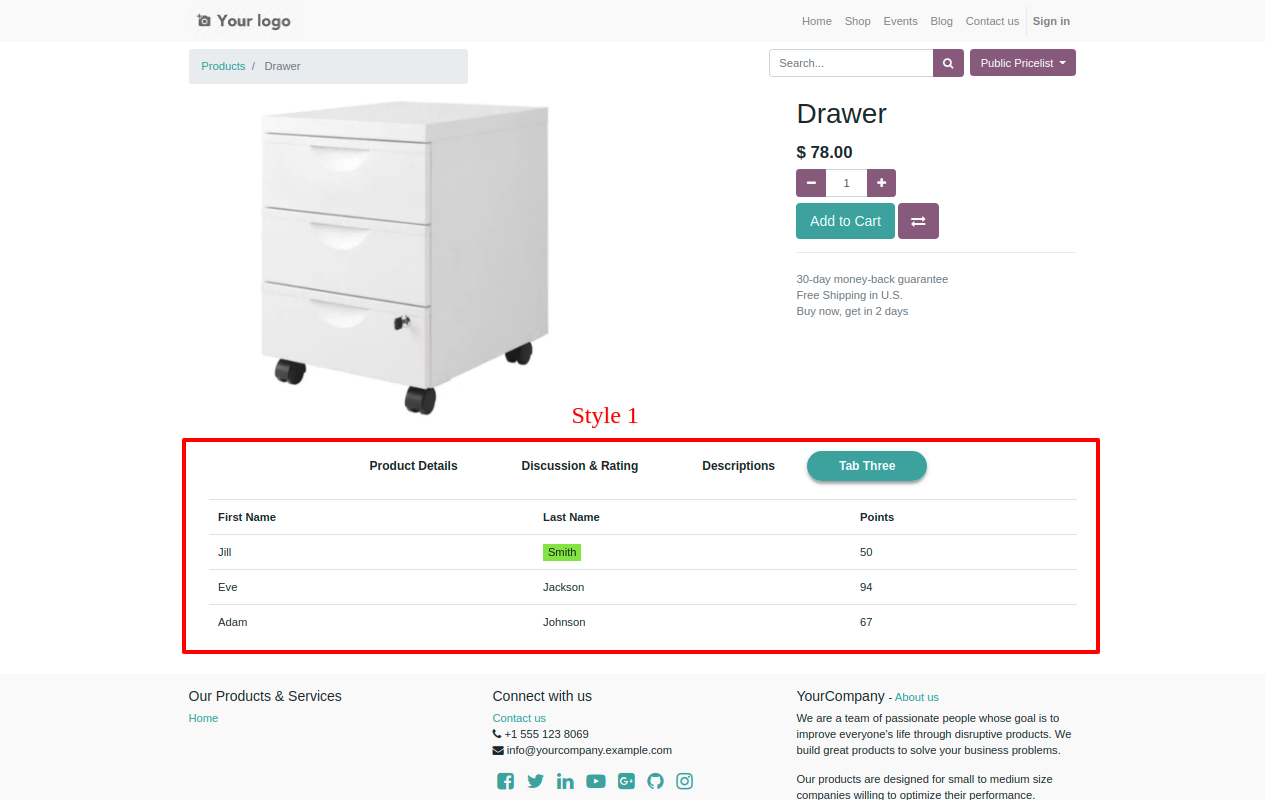Click the Adam table cell
The image size is (1265, 800).
233,622
